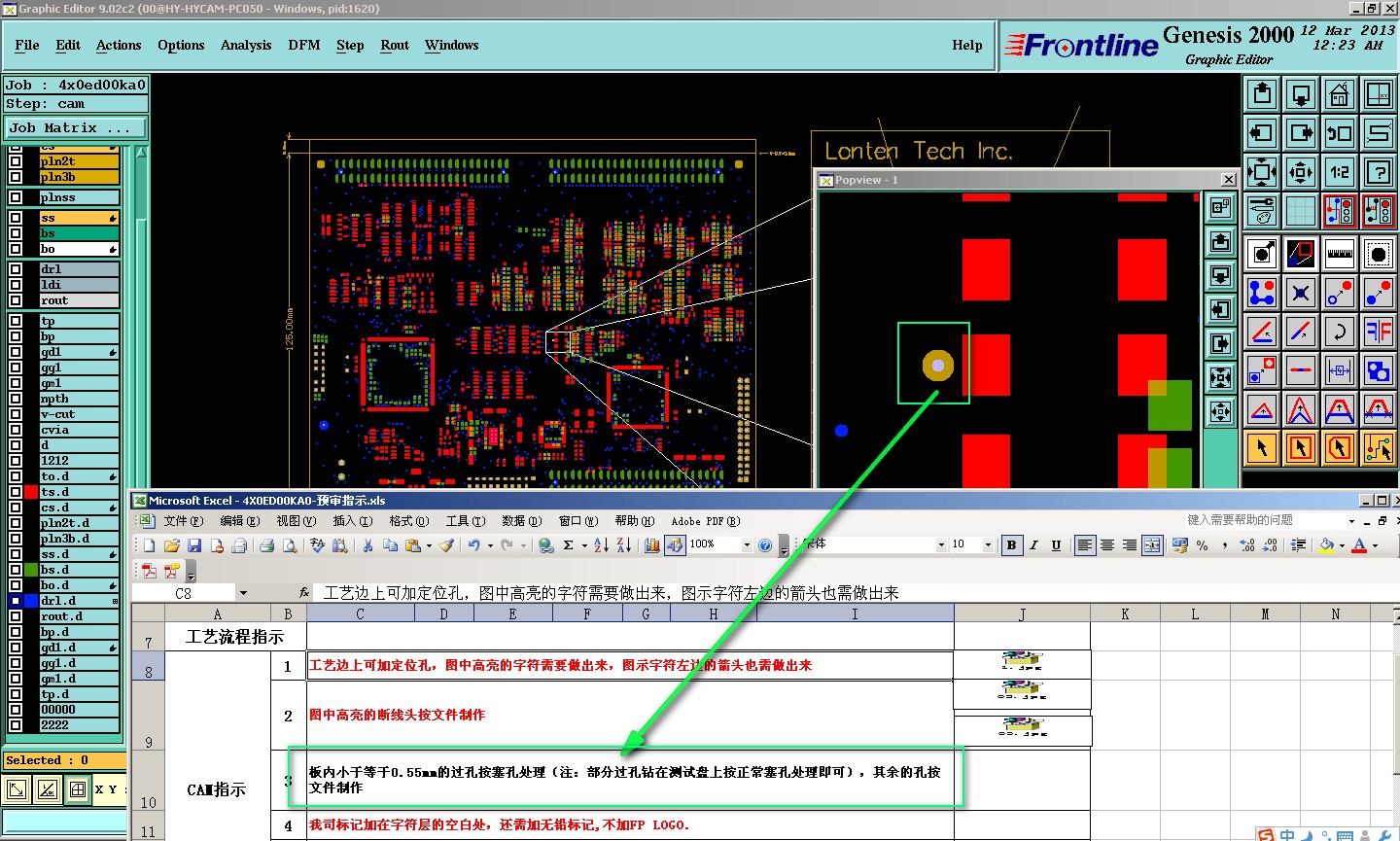Viewport: 1400px width, 841px height.
Task: Click the Job Matrix ... button
Action: click(x=76, y=127)
